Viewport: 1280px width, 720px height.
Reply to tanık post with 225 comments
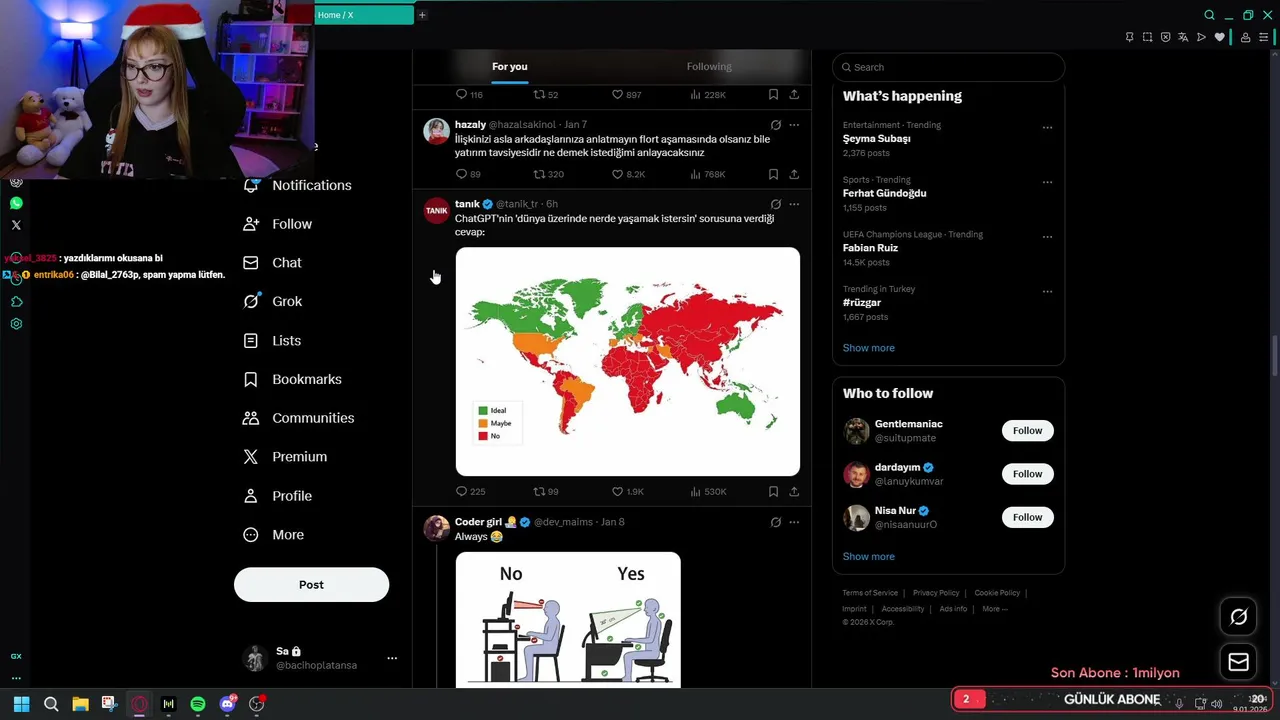coord(470,491)
